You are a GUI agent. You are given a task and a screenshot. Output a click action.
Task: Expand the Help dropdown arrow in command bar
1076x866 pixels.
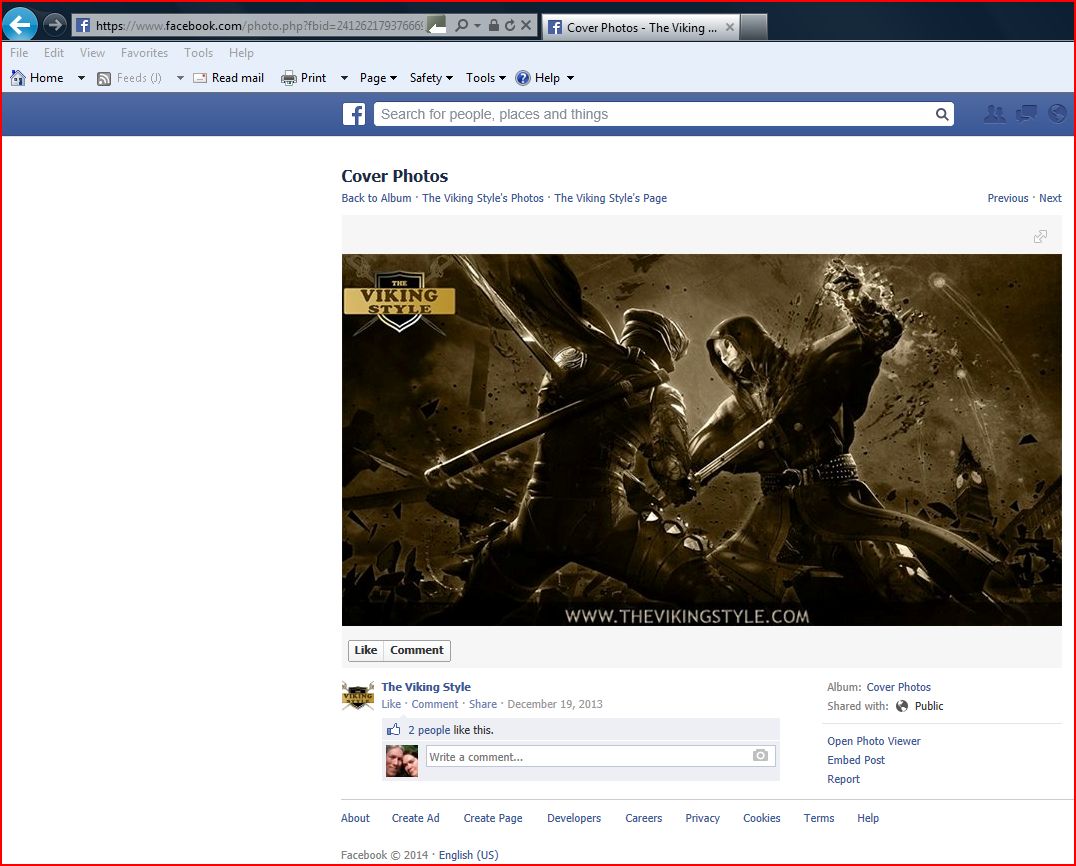pos(570,78)
